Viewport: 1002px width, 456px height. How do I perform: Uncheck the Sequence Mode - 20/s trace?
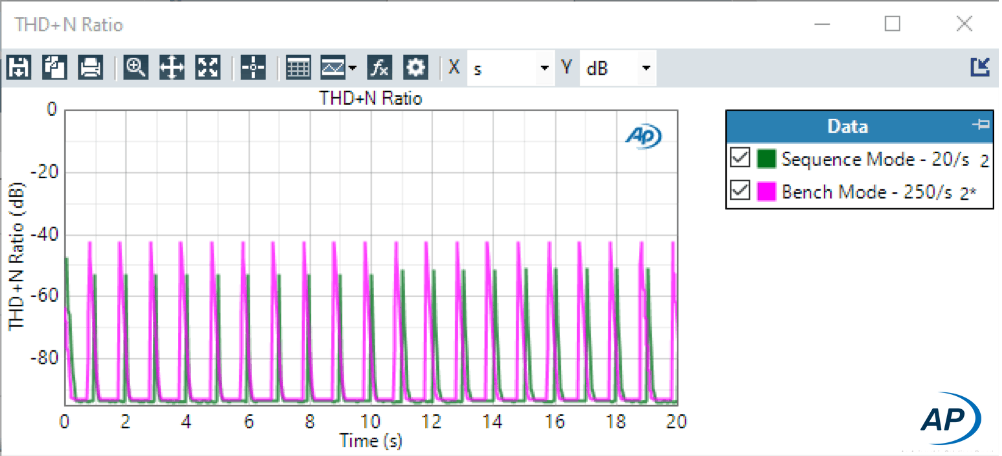[x=740, y=159]
